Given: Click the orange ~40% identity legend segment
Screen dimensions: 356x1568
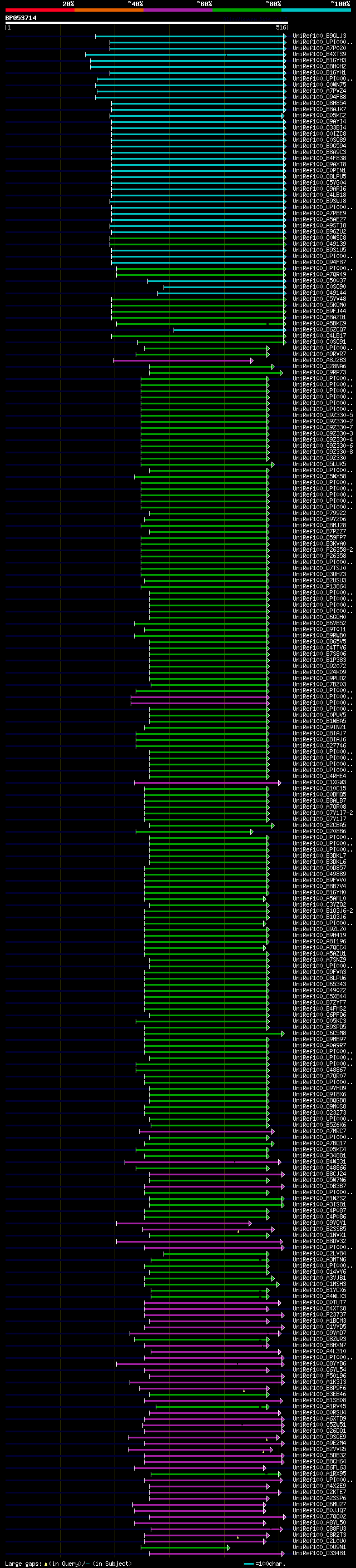Looking at the screenshot, I should pos(109,10).
